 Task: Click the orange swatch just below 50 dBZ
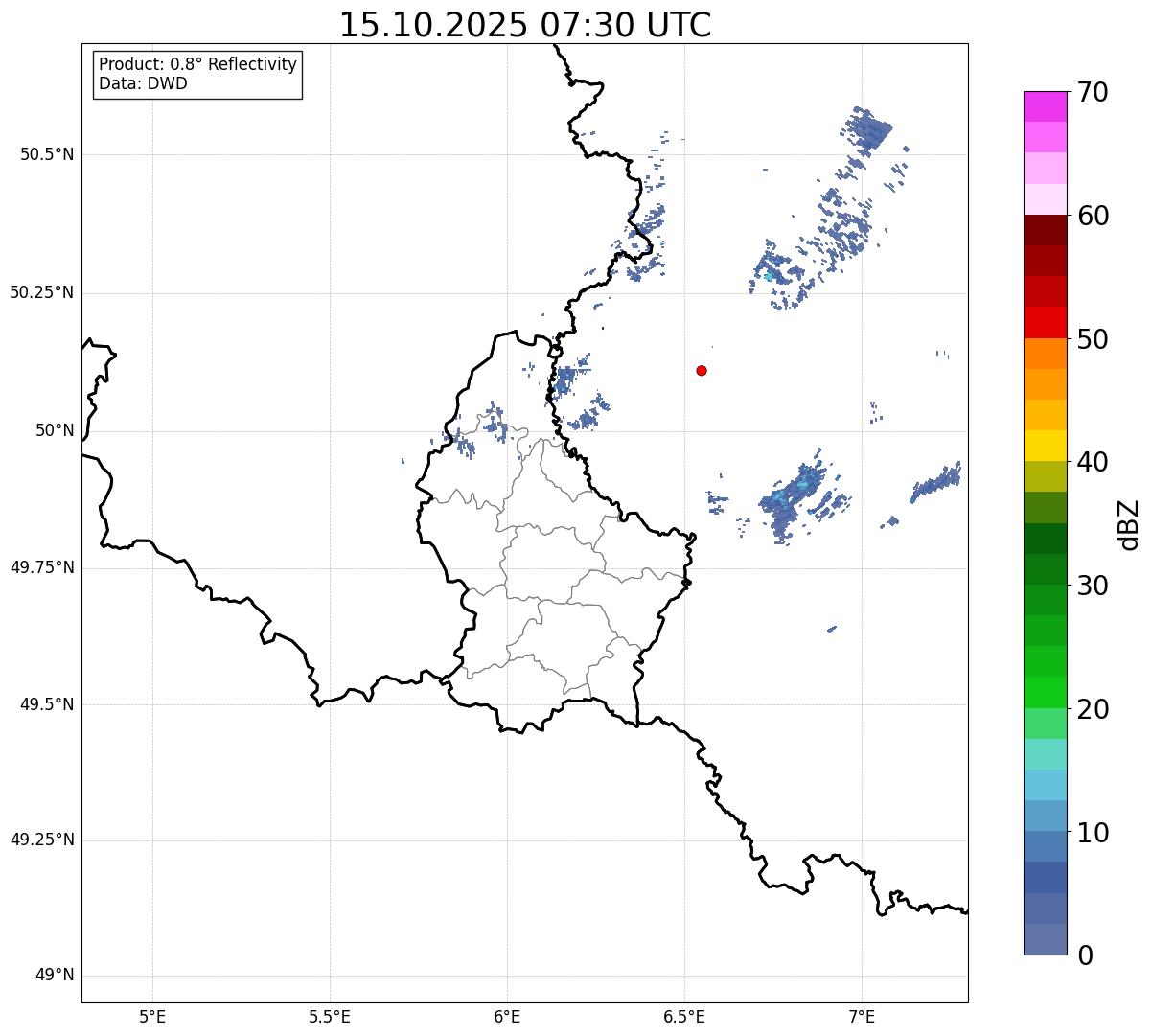1046,354
